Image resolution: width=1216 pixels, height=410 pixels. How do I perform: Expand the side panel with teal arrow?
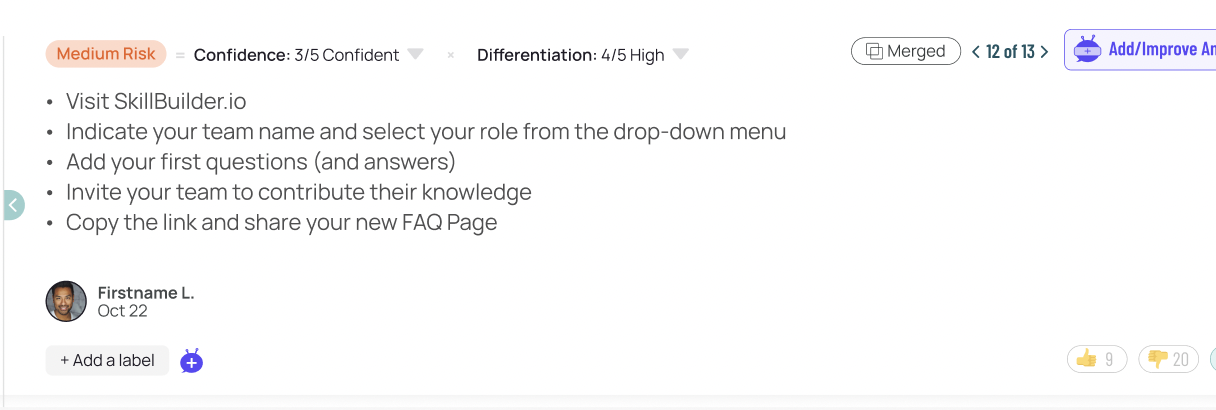(x=13, y=204)
